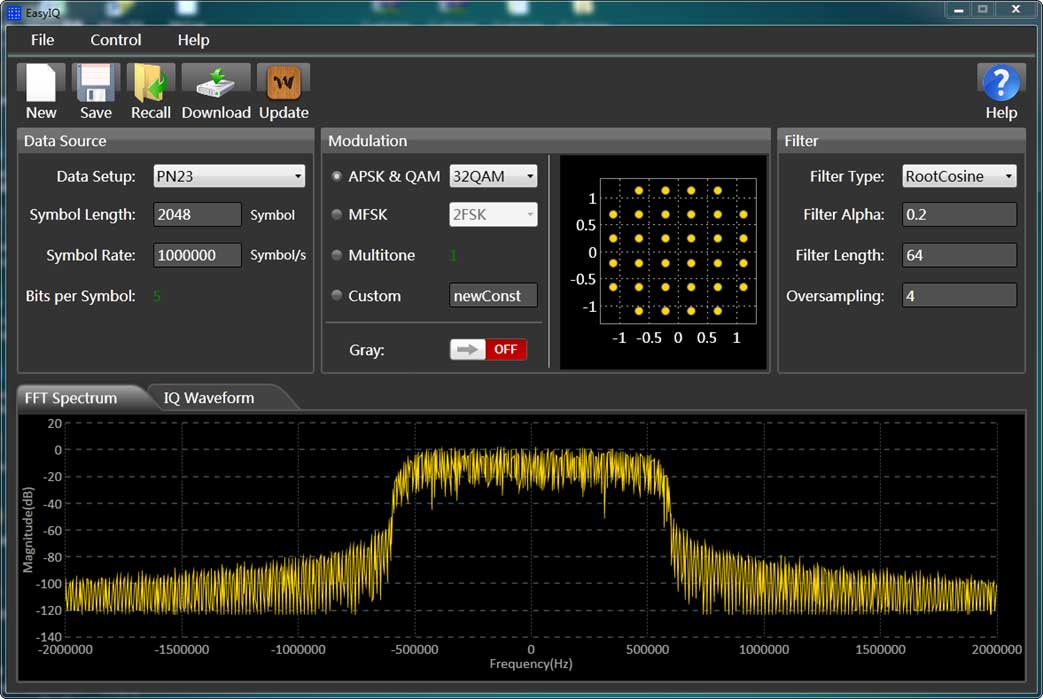Viewport: 1043px width, 699px height.
Task: Open the 32QAM modulation type dropdown
Action: [x=493, y=177]
